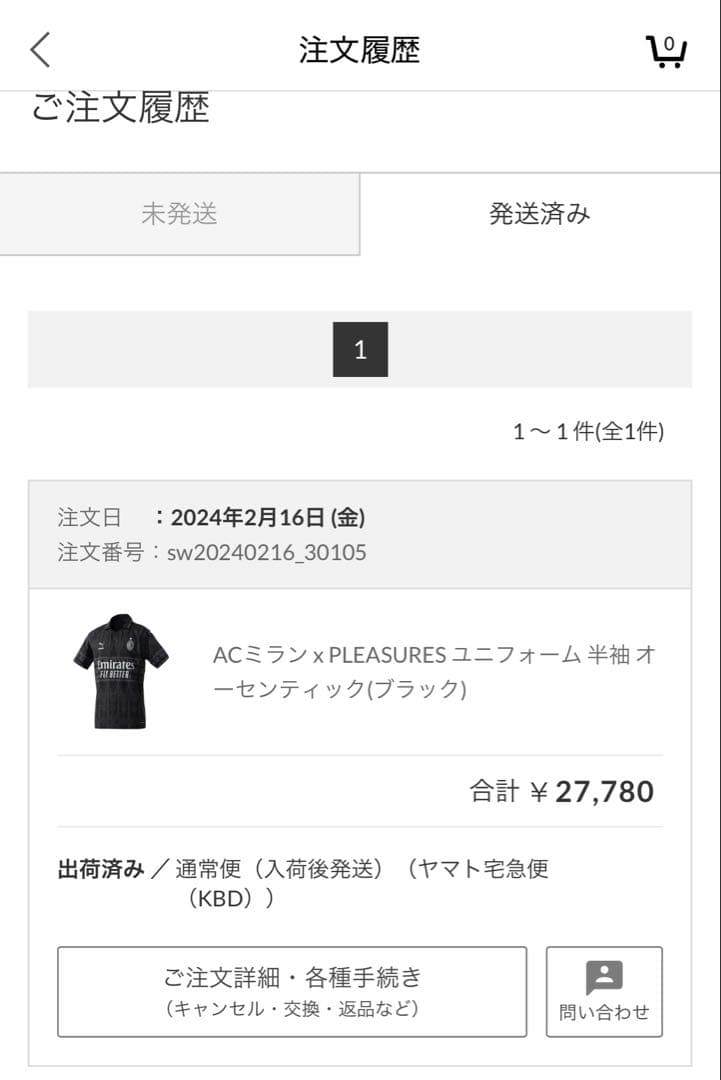Viewport: 721px width, 1080px height.
Task: Select the 発送済み tab
Action: [x=540, y=212]
